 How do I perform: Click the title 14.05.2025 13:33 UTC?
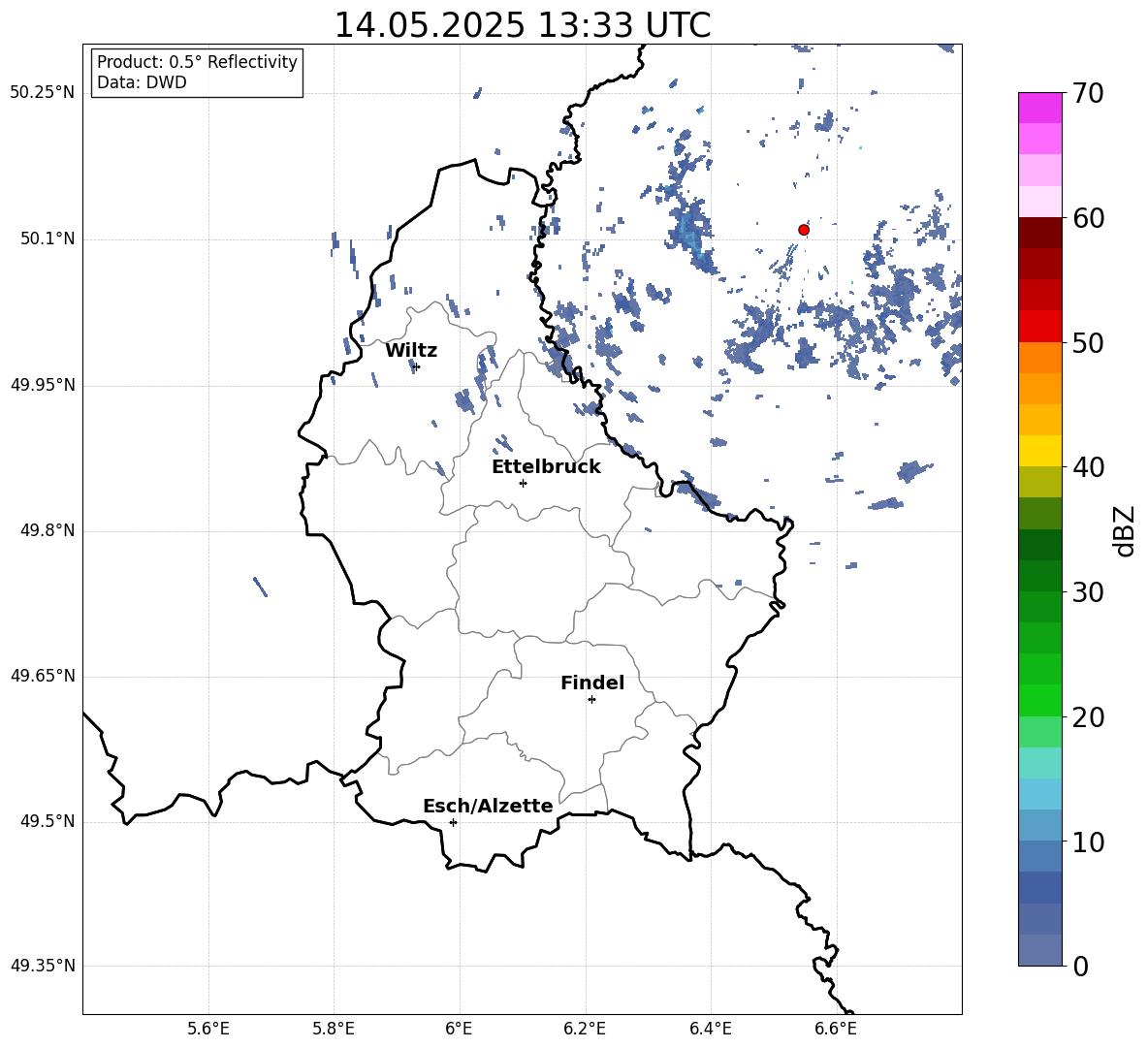[x=522, y=25]
